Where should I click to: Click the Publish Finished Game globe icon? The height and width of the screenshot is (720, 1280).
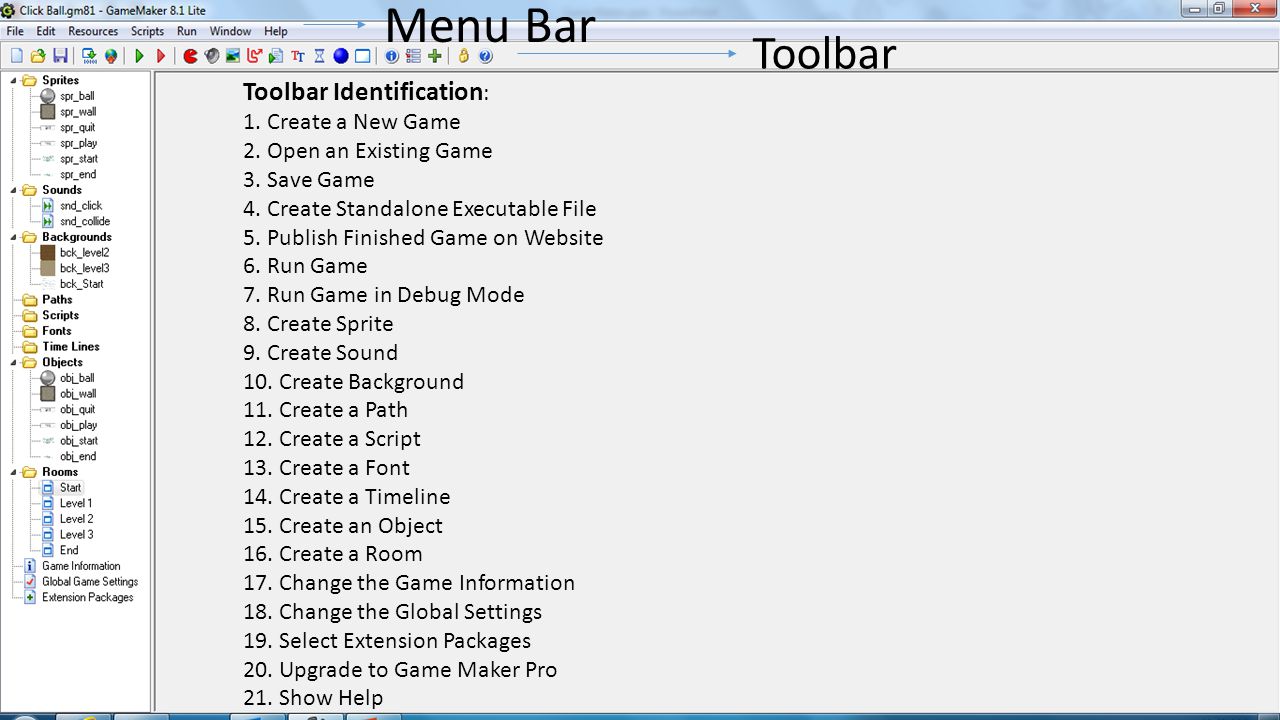point(111,56)
